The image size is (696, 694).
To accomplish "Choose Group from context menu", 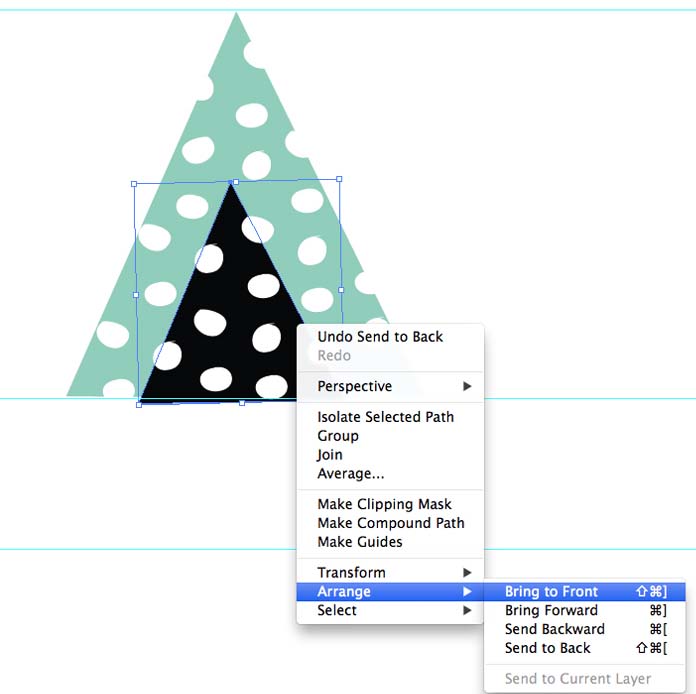I will pos(390,436).
